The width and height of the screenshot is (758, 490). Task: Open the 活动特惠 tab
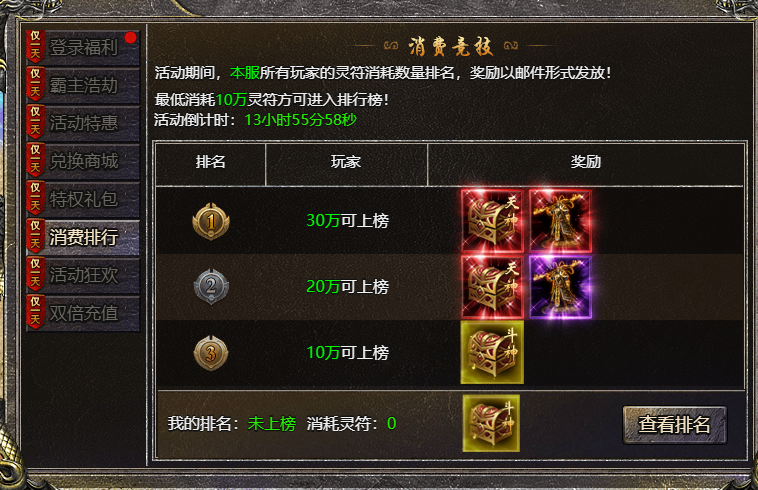(83, 124)
